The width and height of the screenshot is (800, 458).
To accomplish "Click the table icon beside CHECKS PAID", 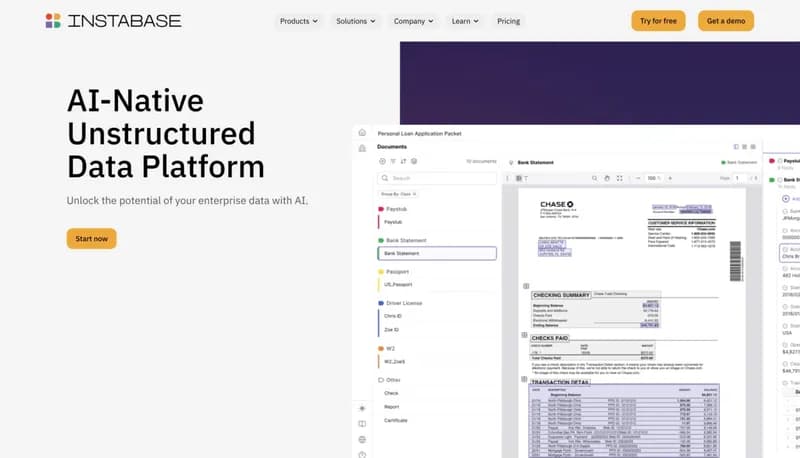I will [524, 335].
